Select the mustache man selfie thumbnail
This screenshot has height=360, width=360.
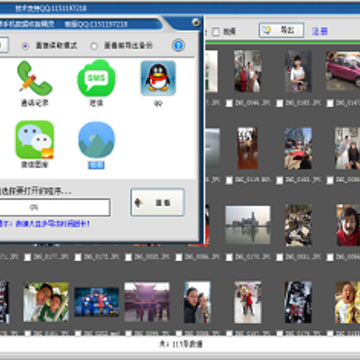click(348, 225)
